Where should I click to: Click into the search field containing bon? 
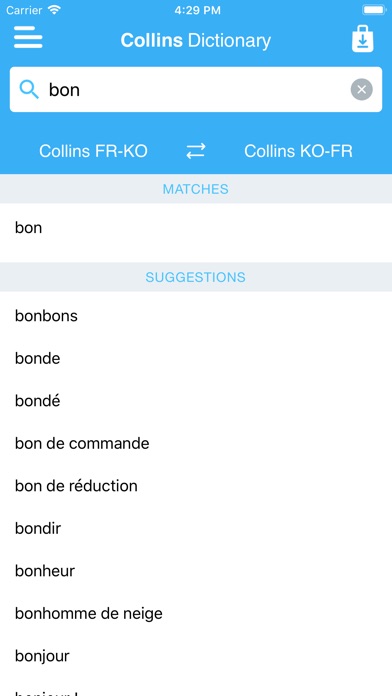[196, 90]
